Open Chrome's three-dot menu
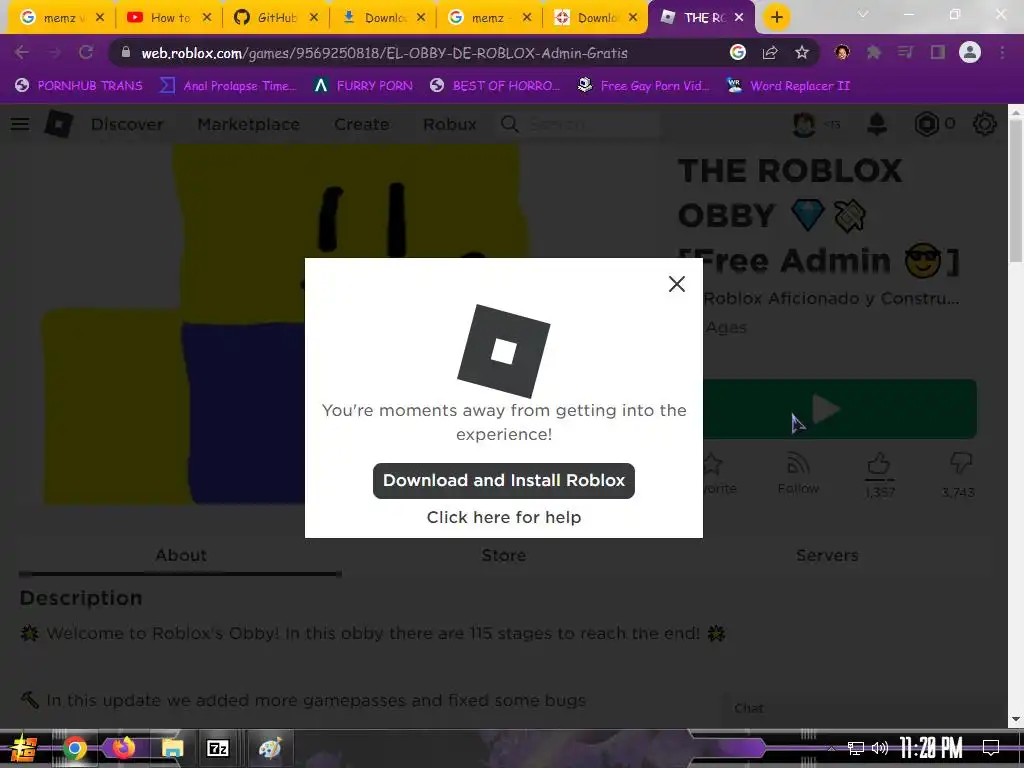The width and height of the screenshot is (1024, 768). pos(1002,53)
